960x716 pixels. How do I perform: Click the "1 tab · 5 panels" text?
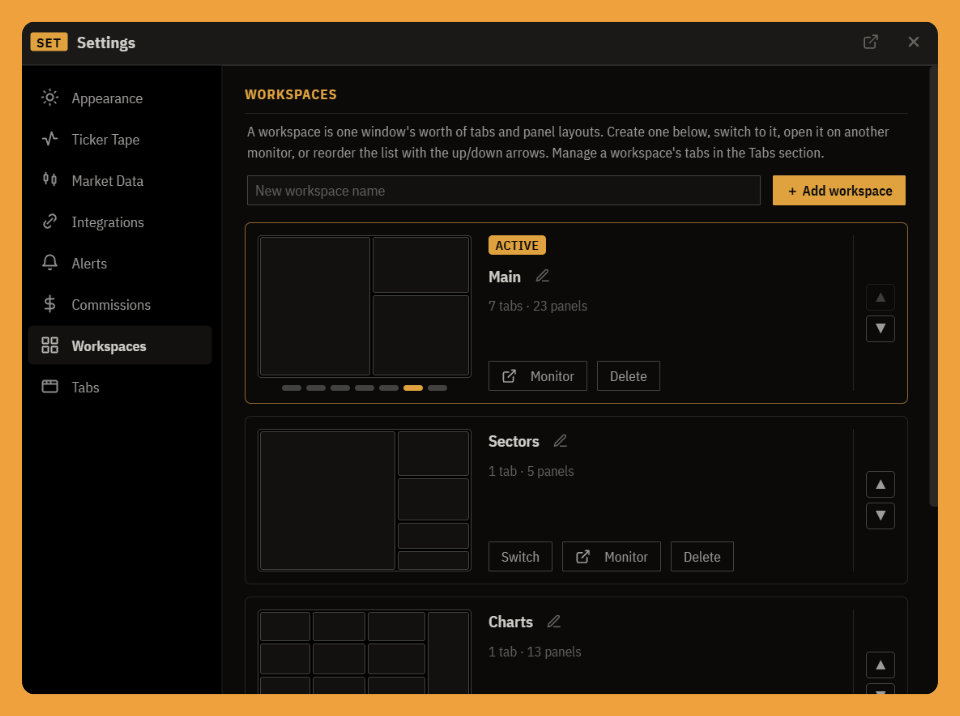click(531, 471)
